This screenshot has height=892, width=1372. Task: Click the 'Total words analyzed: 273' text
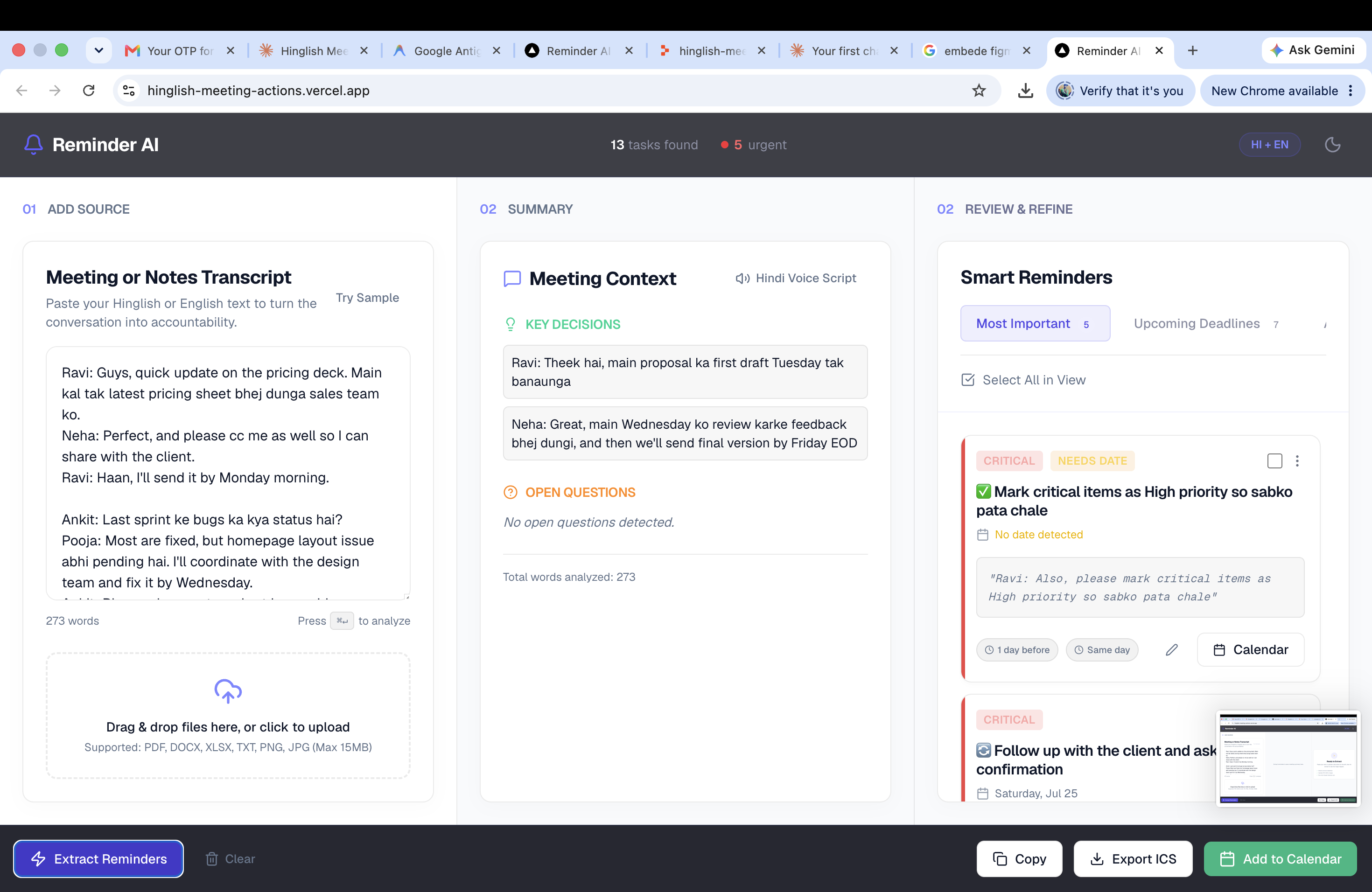569,577
